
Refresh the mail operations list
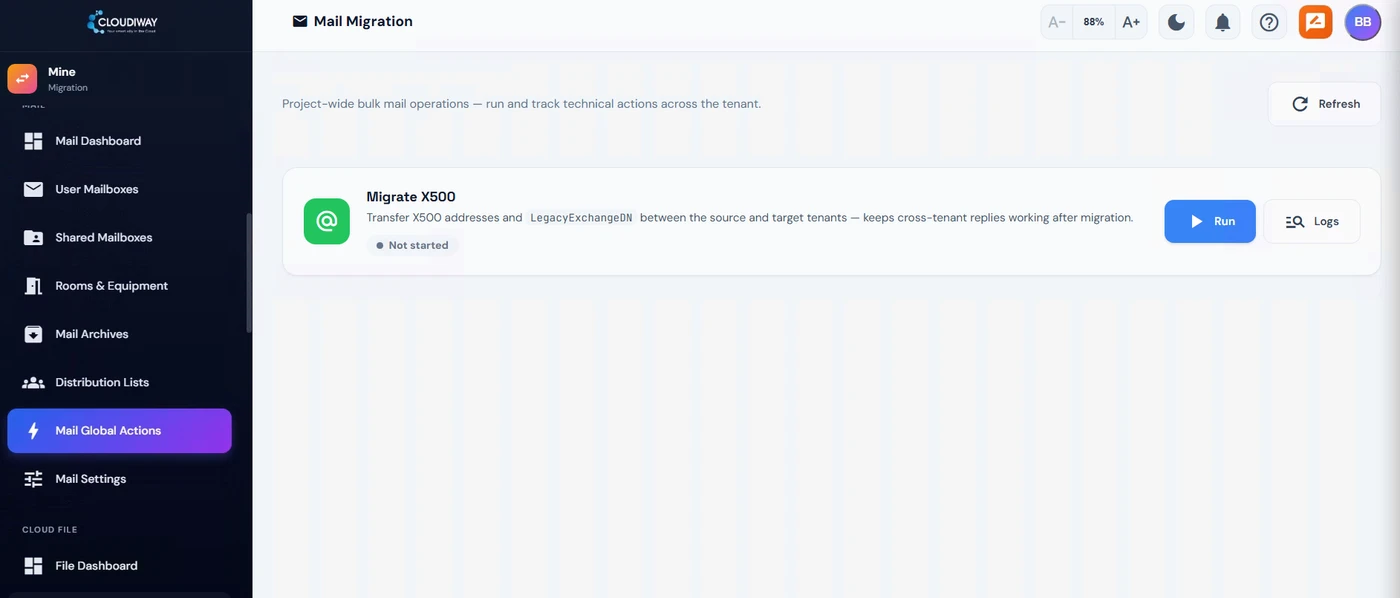pos(1324,104)
